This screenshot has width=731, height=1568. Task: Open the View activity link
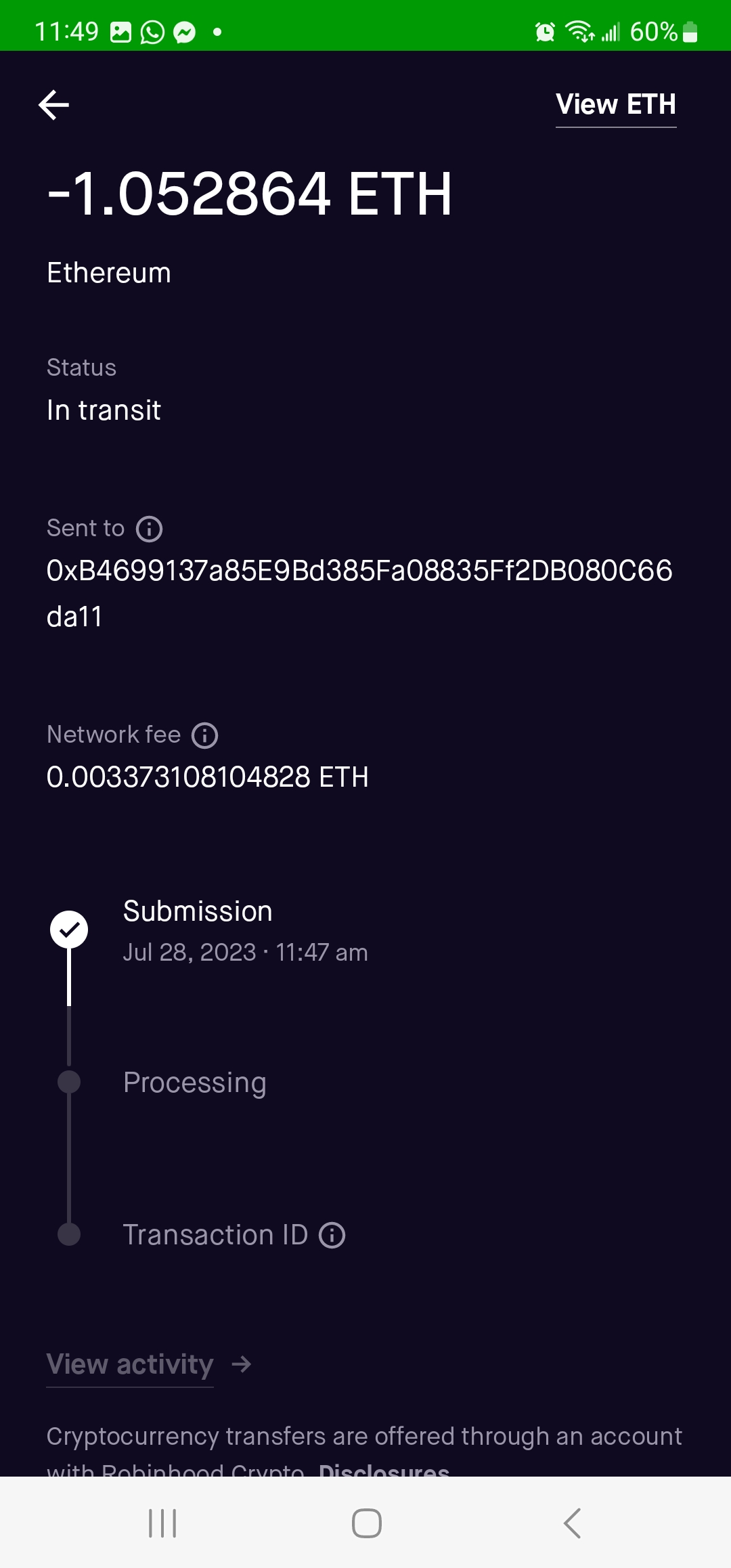pyautogui.click(x=130, y=1364)
